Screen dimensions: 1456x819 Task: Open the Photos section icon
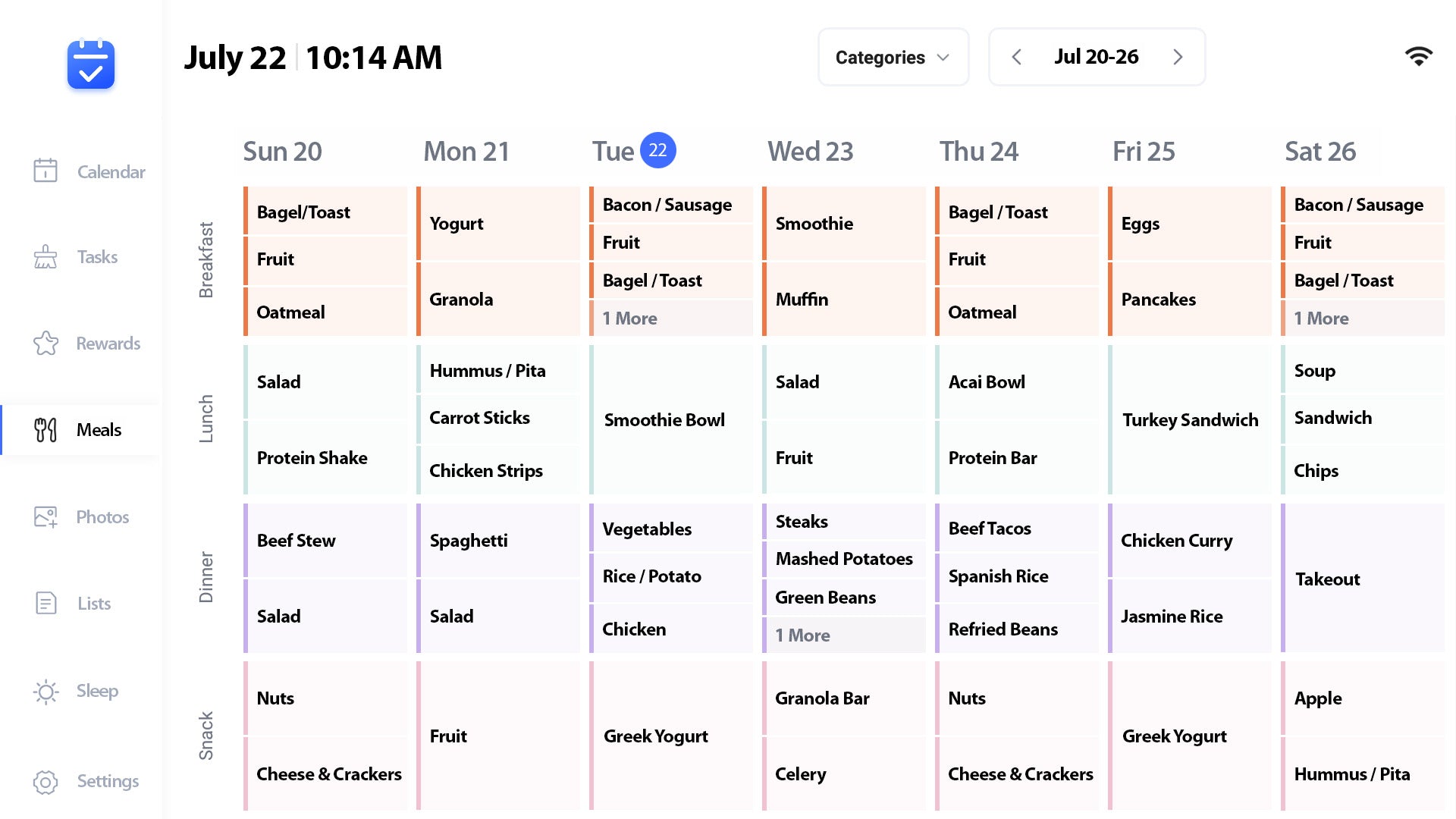pyautogui.click(x=45, y=516)
